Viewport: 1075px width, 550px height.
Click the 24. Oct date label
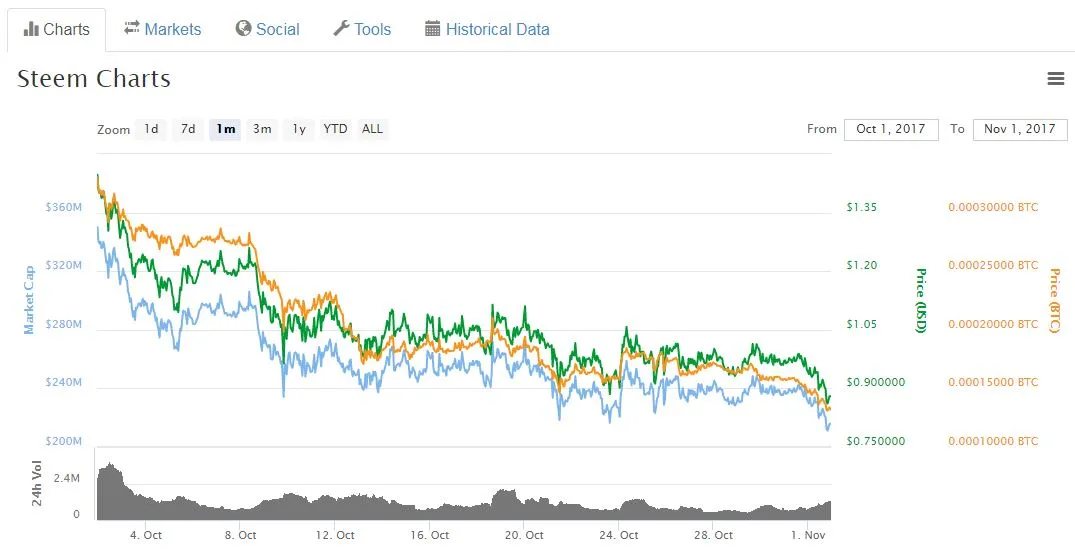pyautogui.click(x=618, y=535)
